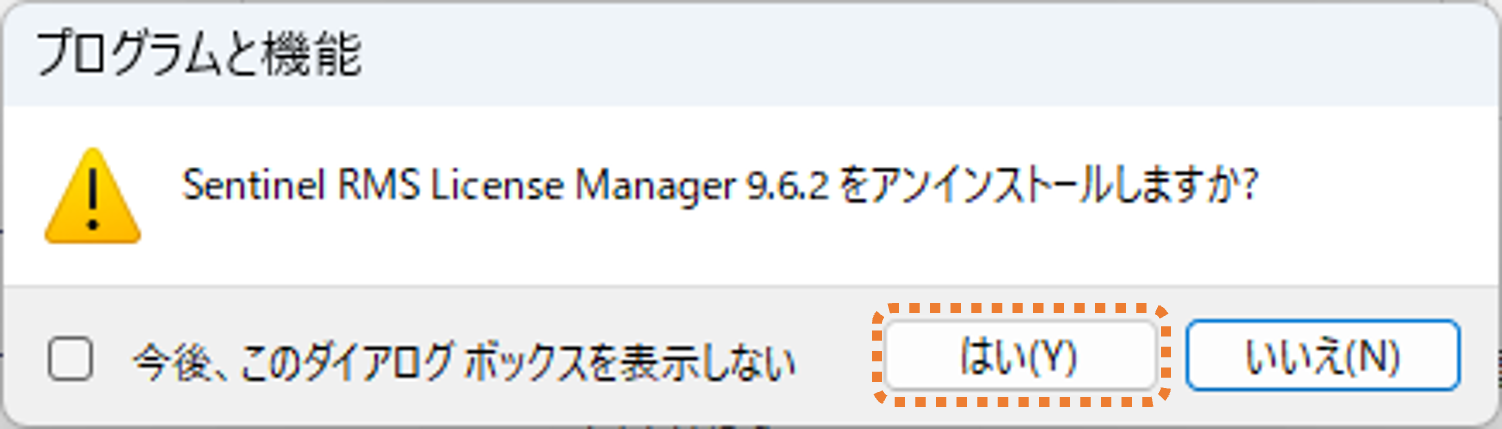This screenshot has height=429, width=1502.
Task: Click the yellow warning triangle icon
Action: tap(92, 195)
